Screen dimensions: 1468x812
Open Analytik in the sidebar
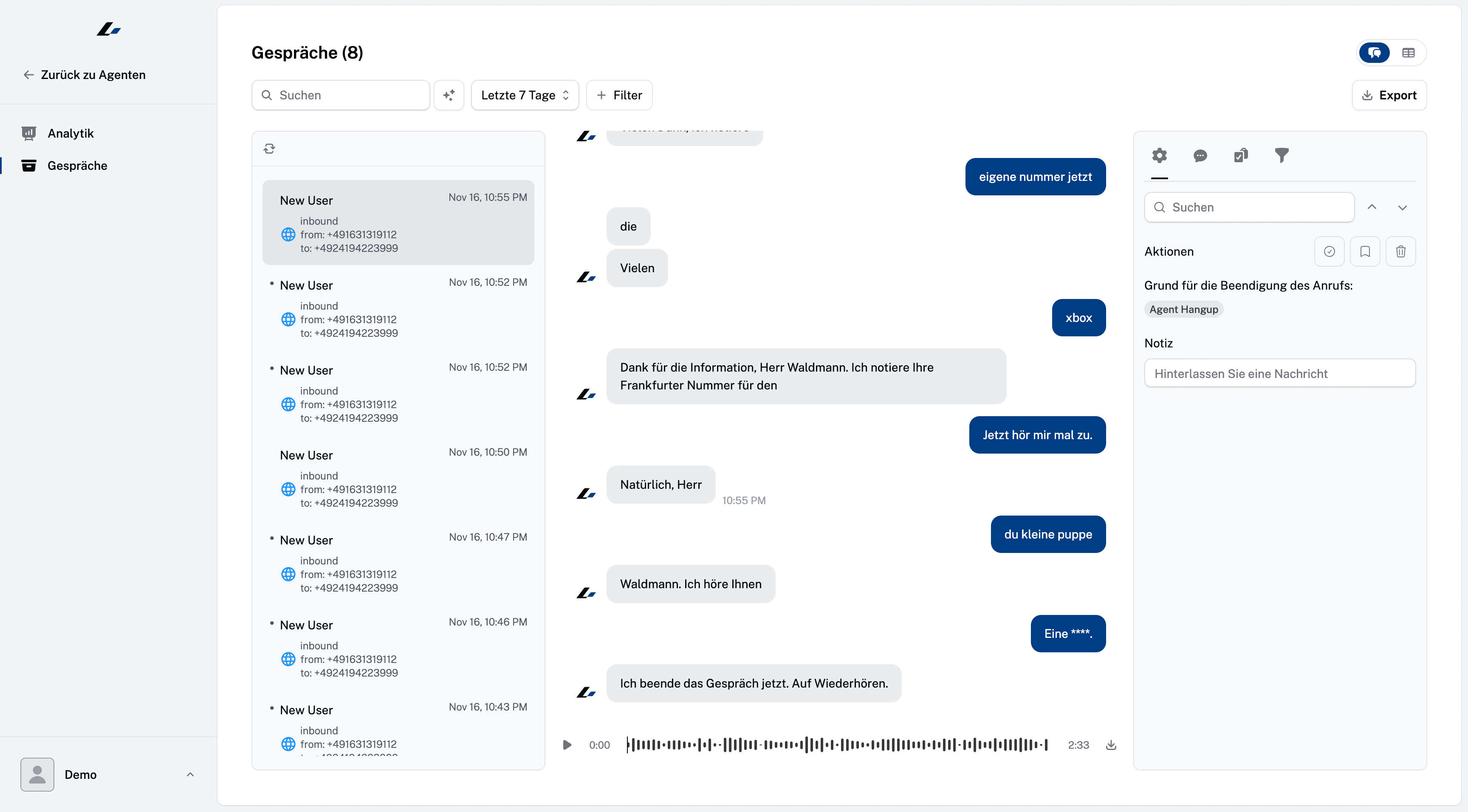tap(70, 133)
